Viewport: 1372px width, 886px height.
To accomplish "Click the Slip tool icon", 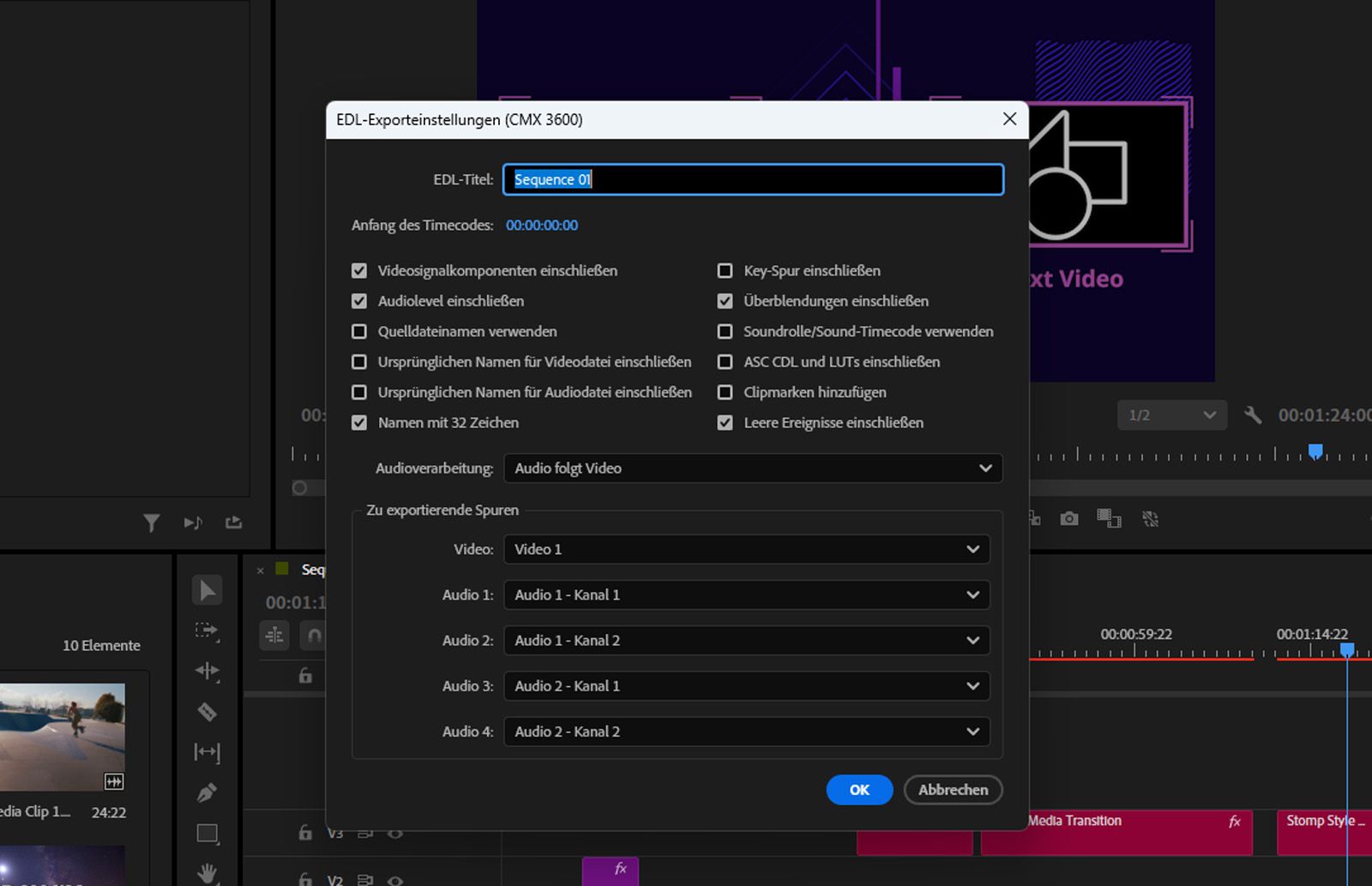I will click(207, 752).
